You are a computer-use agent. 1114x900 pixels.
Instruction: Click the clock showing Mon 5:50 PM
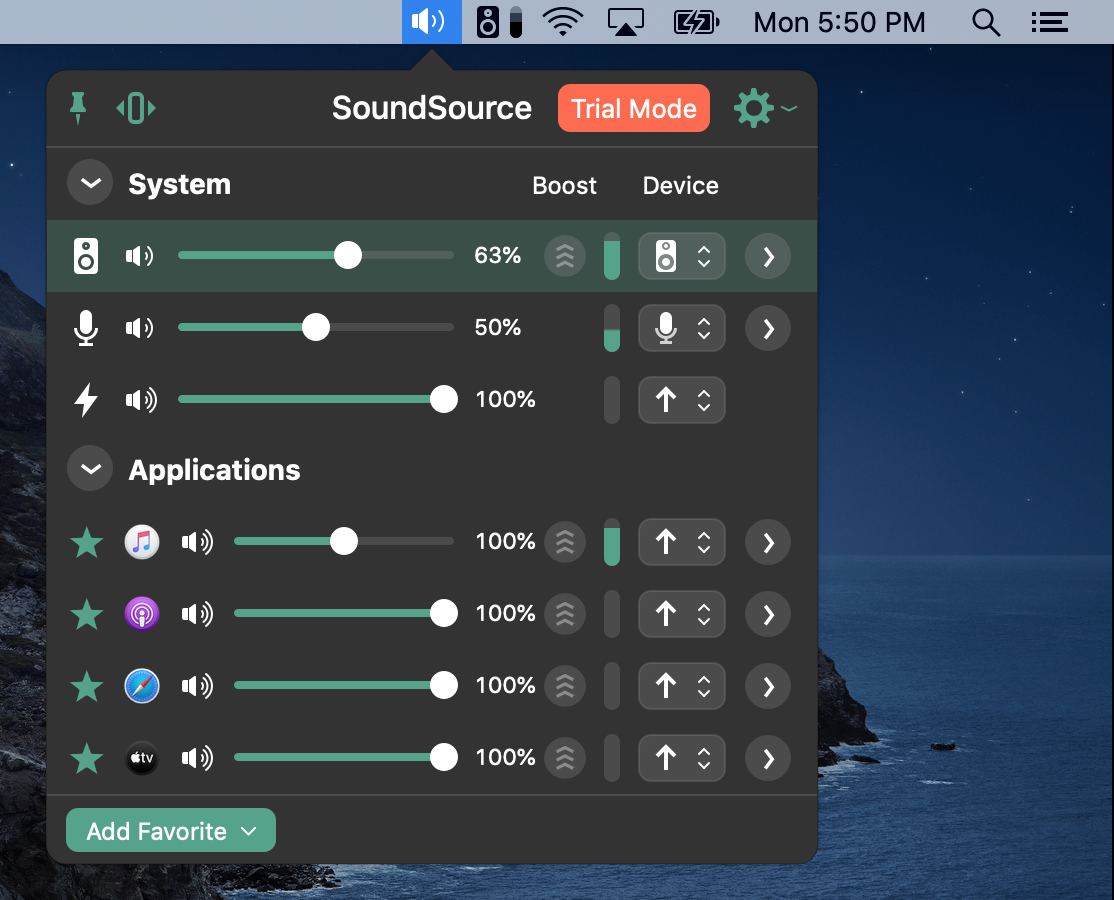click(x=839, y=22)
